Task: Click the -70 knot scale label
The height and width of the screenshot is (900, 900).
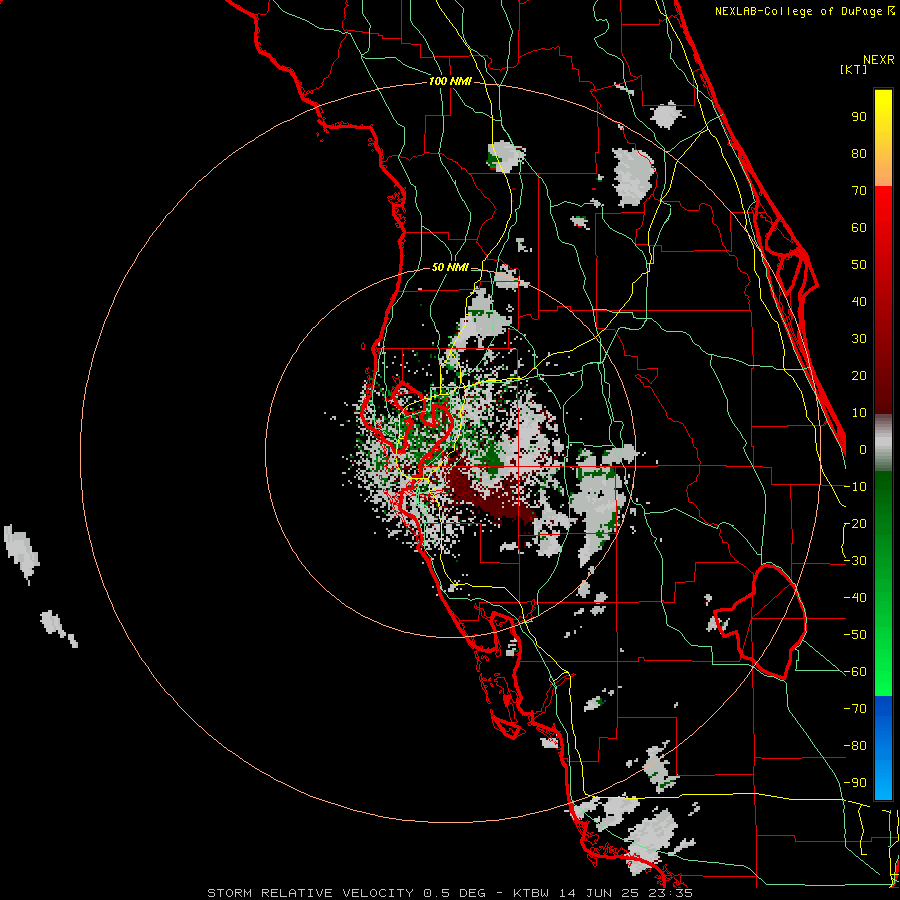Action: (855, 709)
